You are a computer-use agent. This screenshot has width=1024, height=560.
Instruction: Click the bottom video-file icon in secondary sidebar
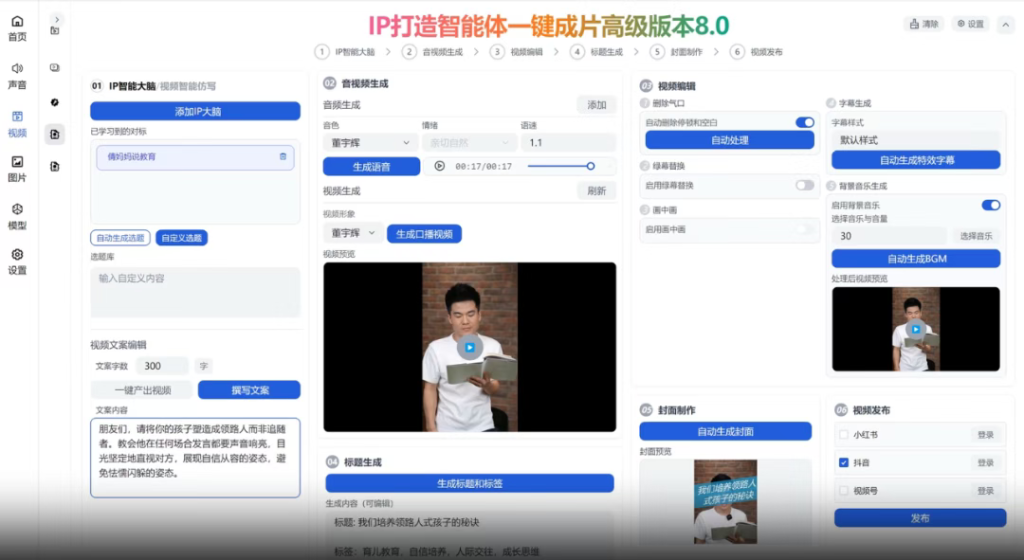55,166
